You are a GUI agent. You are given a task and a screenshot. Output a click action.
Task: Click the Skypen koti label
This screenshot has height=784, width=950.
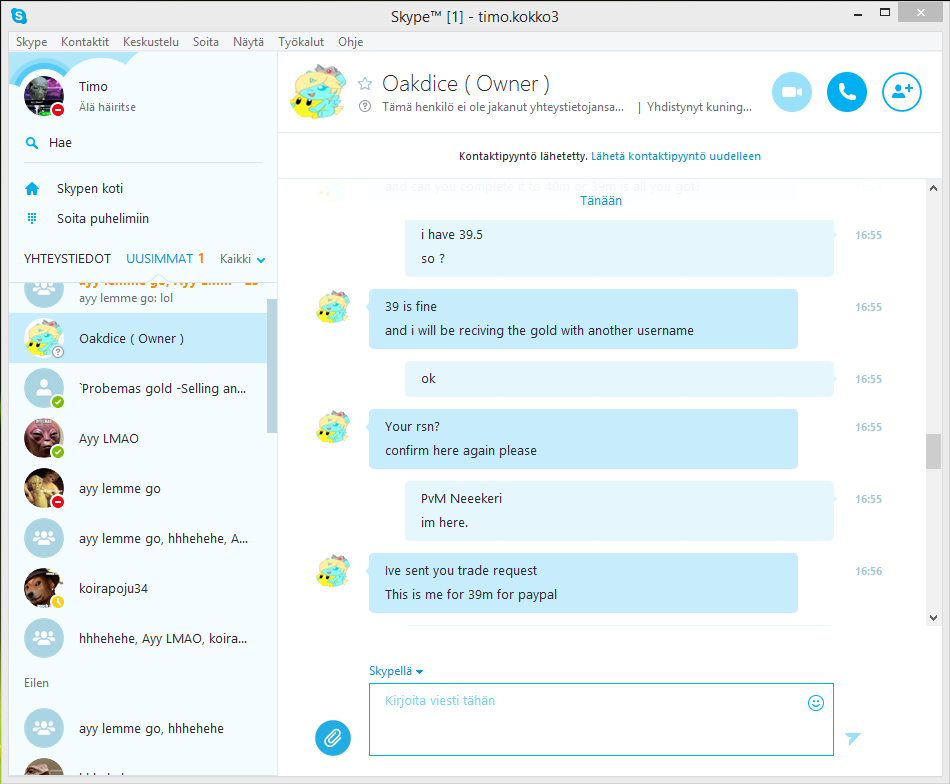[90, 188]
